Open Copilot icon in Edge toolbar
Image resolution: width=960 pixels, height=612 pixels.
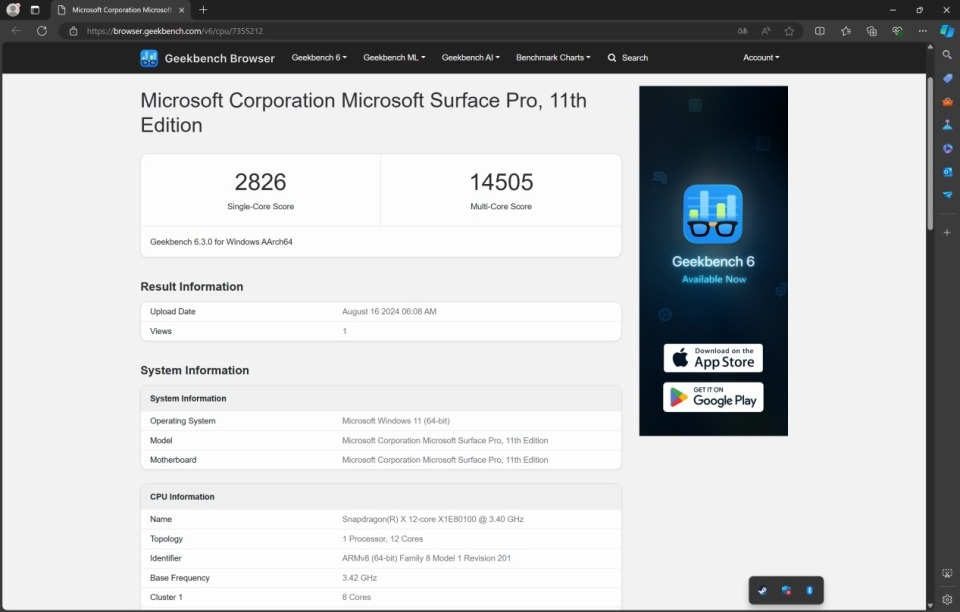pyautogui.click(x=947, y=31)
